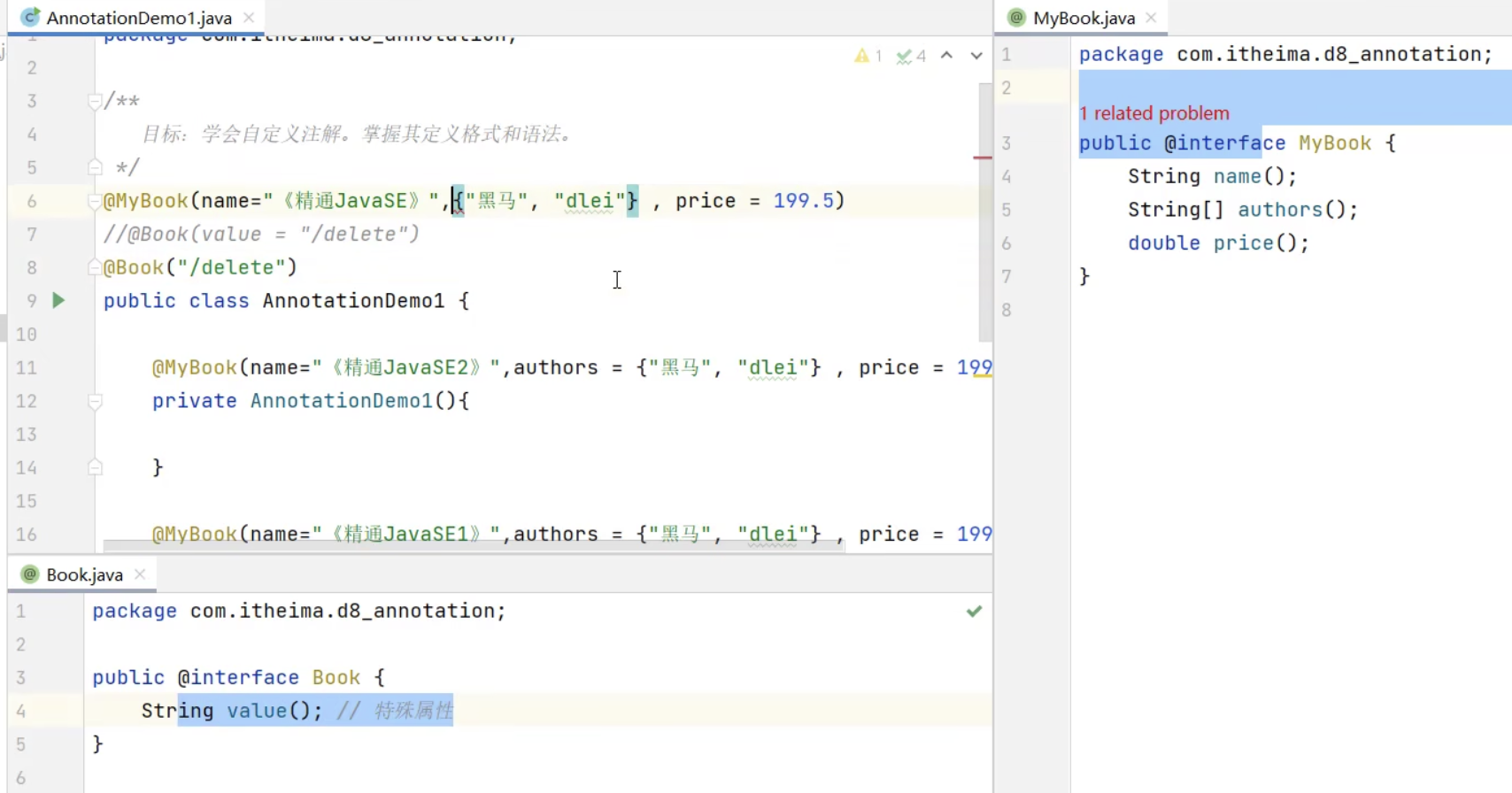1512x793 pixels.
Task: Open the '1 related problem' link in MyBook.java
Action: pyautogui.click(x=1154, y=113)
